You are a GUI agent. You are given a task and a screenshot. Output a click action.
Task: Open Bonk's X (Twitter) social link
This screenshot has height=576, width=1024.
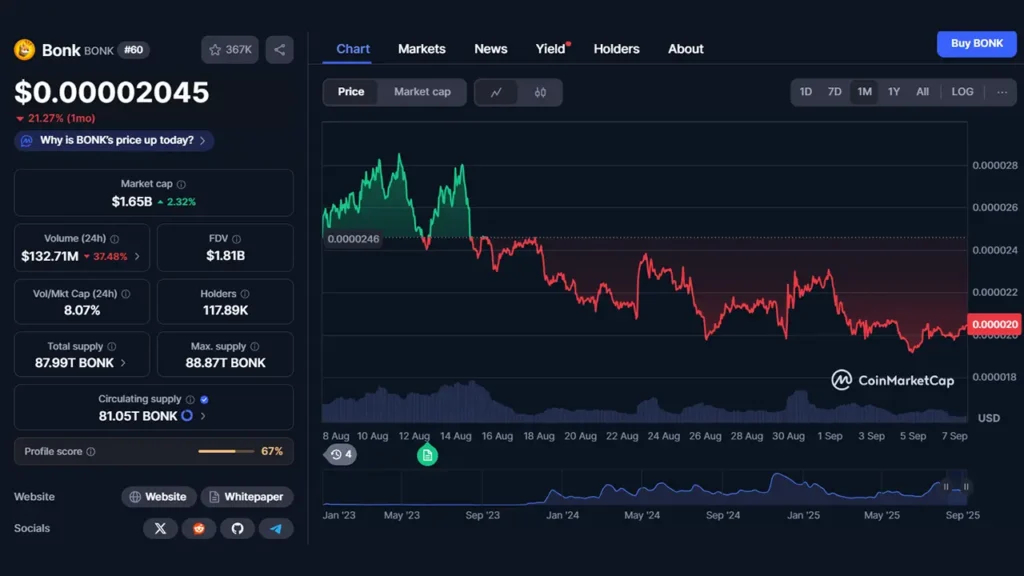coord(160,528)
